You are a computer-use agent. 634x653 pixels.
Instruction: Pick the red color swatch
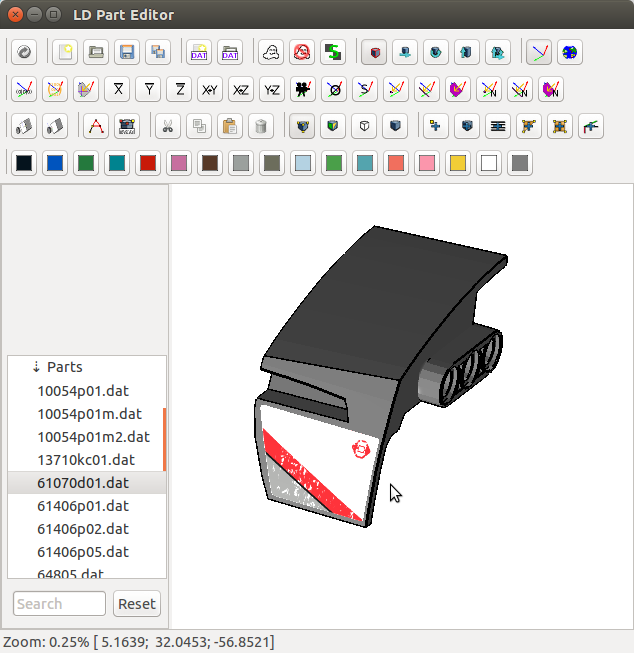[148, 163]
